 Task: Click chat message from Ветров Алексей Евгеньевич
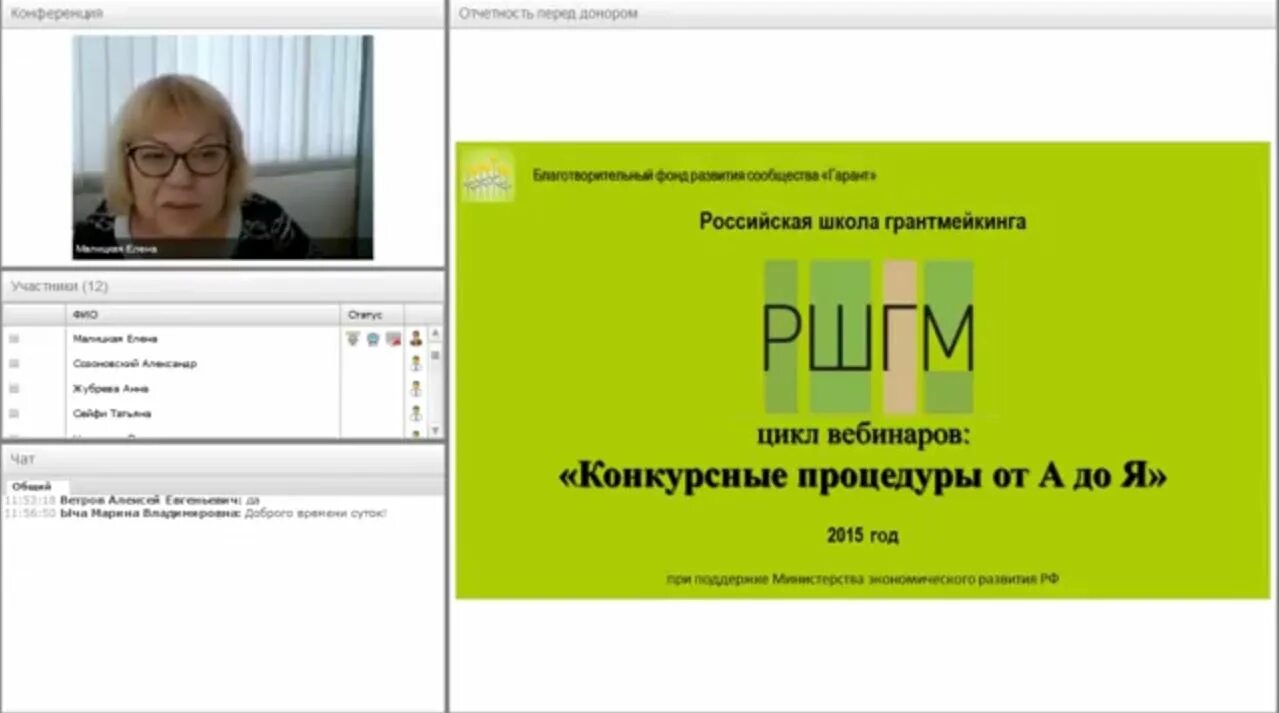[x=132, y=500]
